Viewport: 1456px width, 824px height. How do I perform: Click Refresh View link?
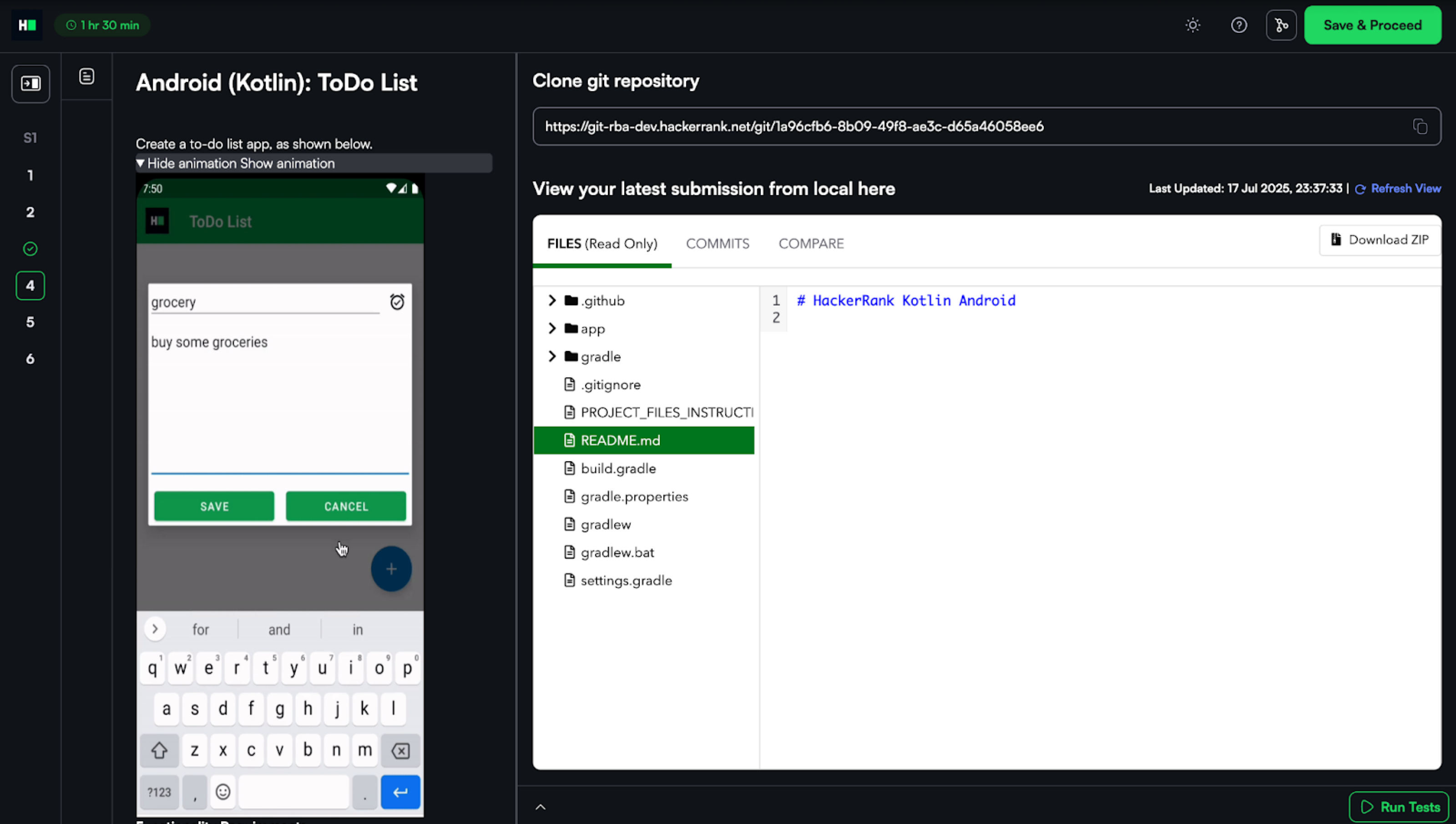pos(1398,188)
